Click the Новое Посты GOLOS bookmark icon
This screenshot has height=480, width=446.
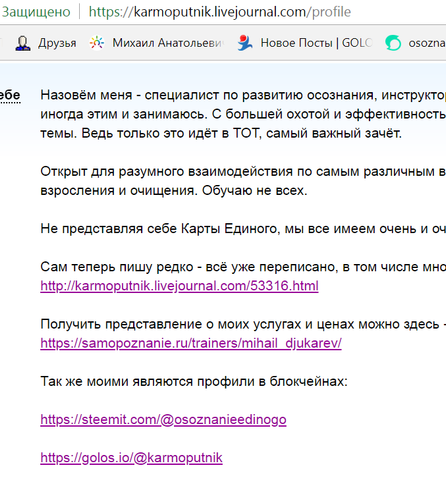pyautogui.click(x=245, y=43)
